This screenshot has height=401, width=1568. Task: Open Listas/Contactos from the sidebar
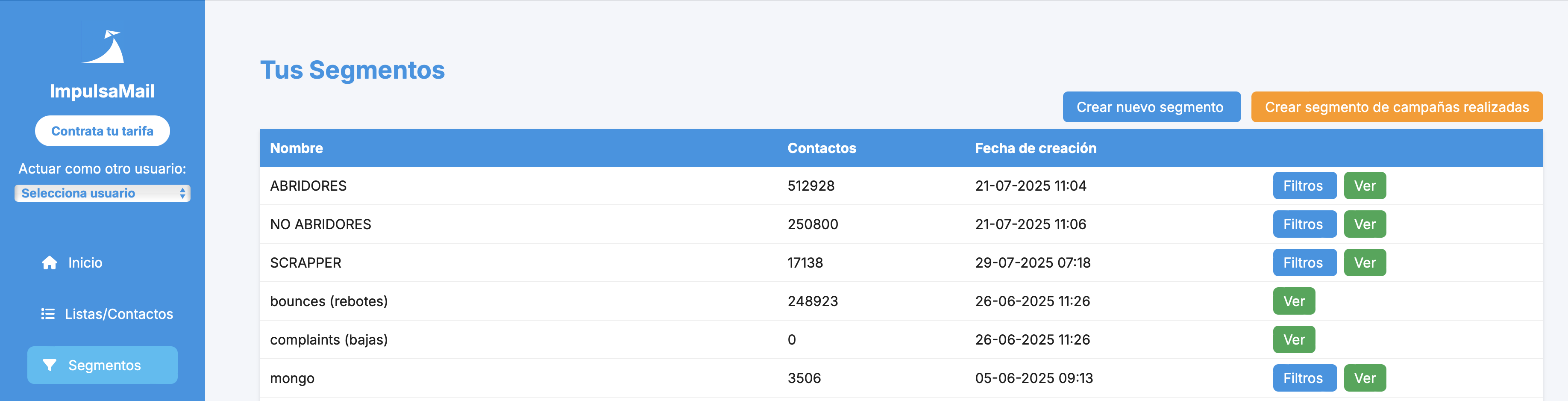tap(119, 314)
